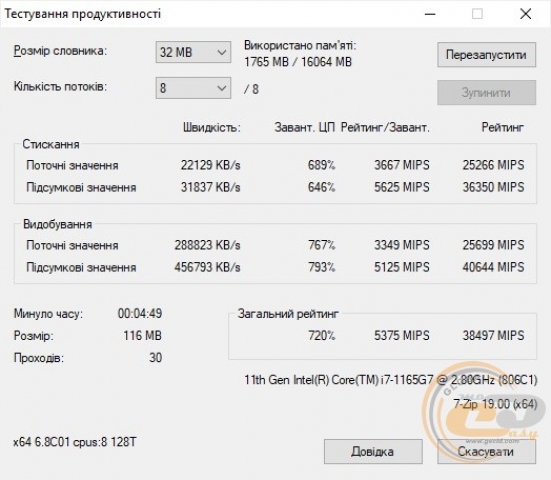Cancel the benchmark with Скасувати
Viewport: 551px width, 480px height.
pos(486,452)
